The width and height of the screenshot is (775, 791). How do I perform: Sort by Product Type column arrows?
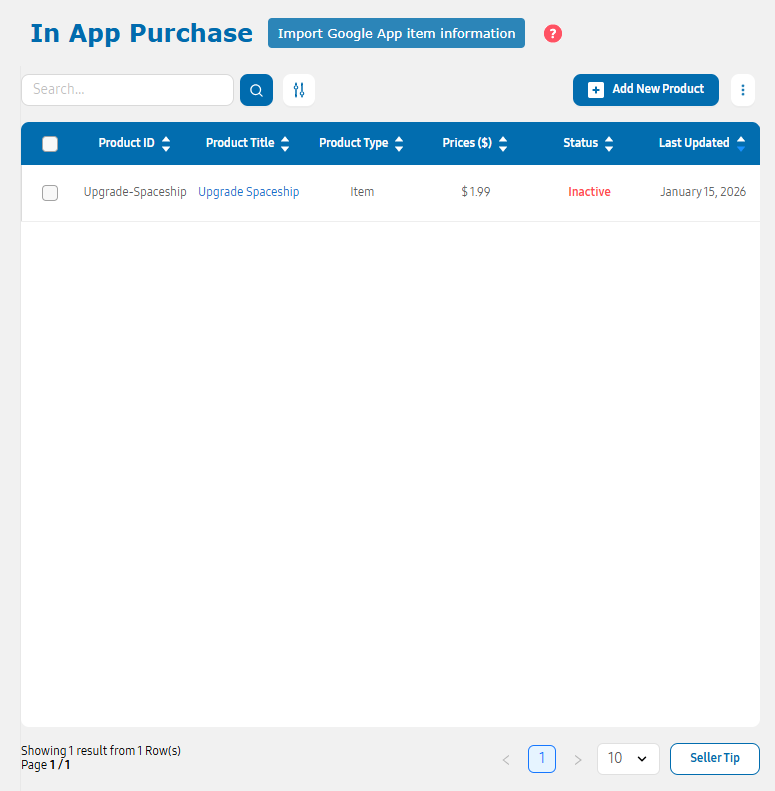[399, 144]
